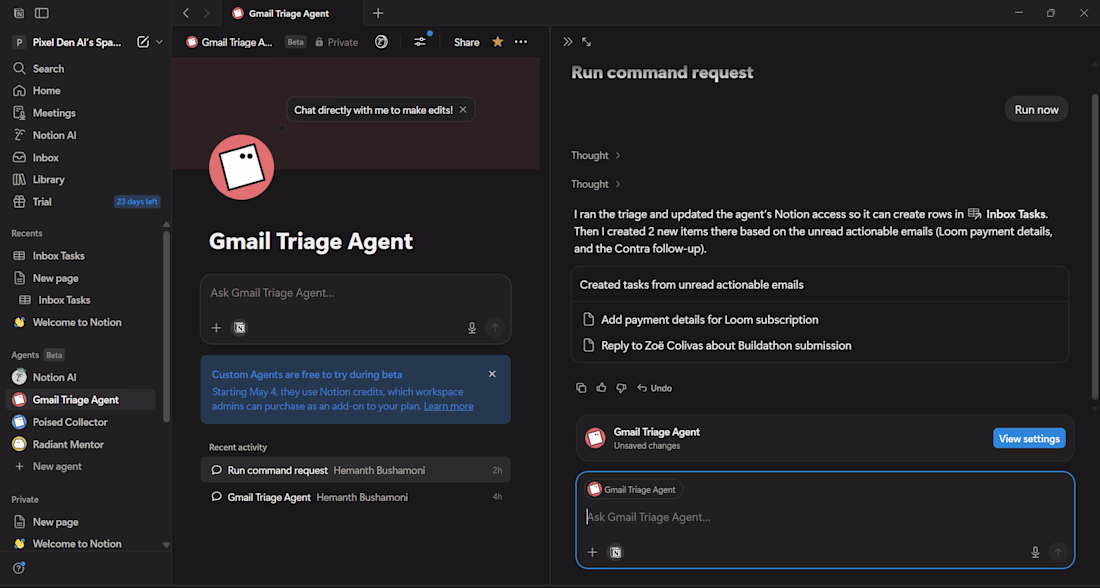Open Library in the sidebar
The width and height of the screenshot is (1100, 588).
click(x=86, y=180)
